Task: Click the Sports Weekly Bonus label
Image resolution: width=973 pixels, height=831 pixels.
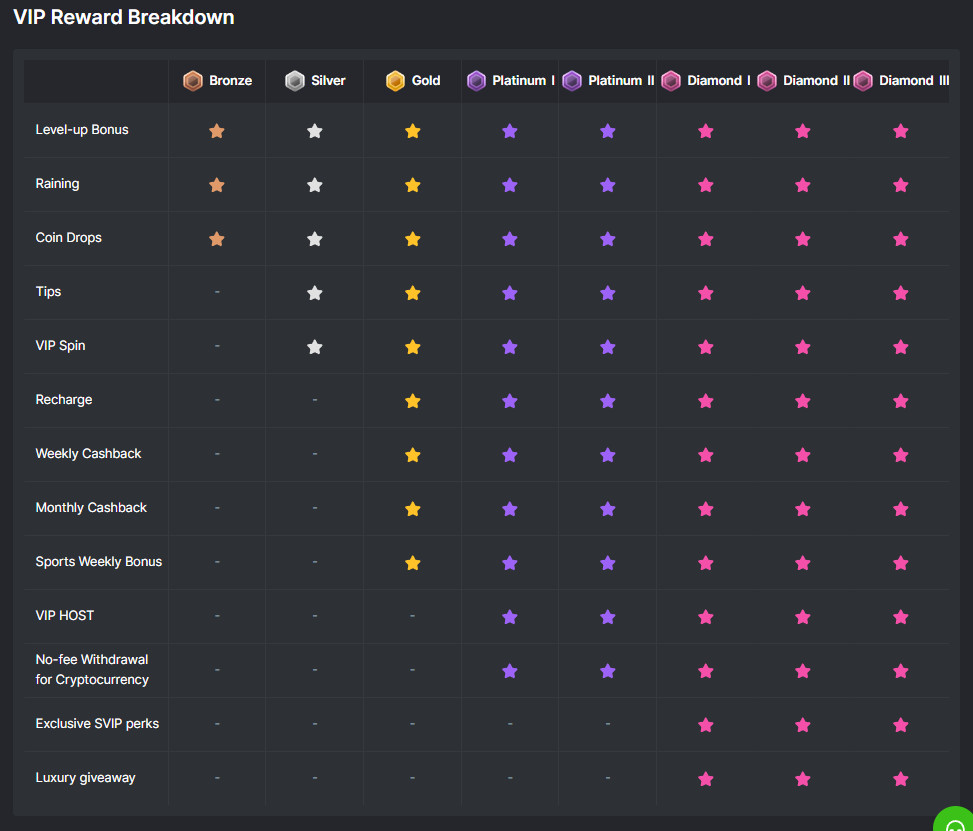Action: (x=98, y=562)
